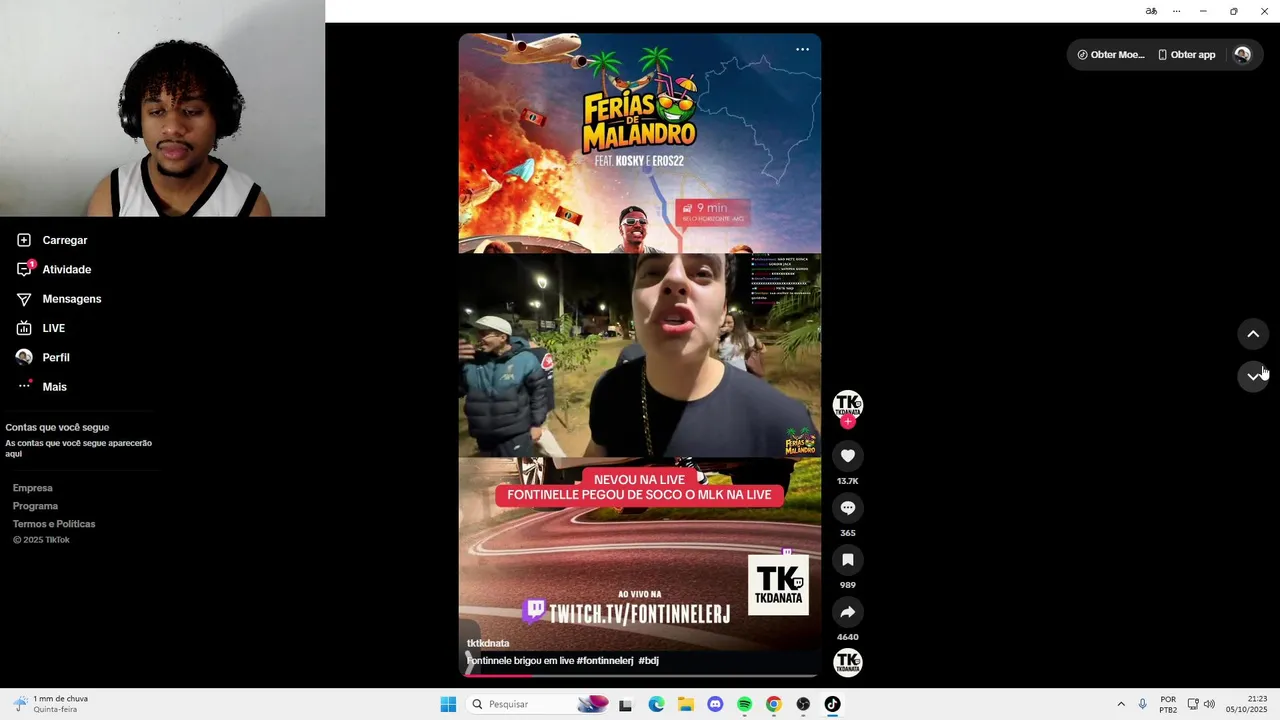Click TikTok app icon in taskbar
This screenshot has height=720, width=1280.
pyautogui.click(x=832, y=704)
